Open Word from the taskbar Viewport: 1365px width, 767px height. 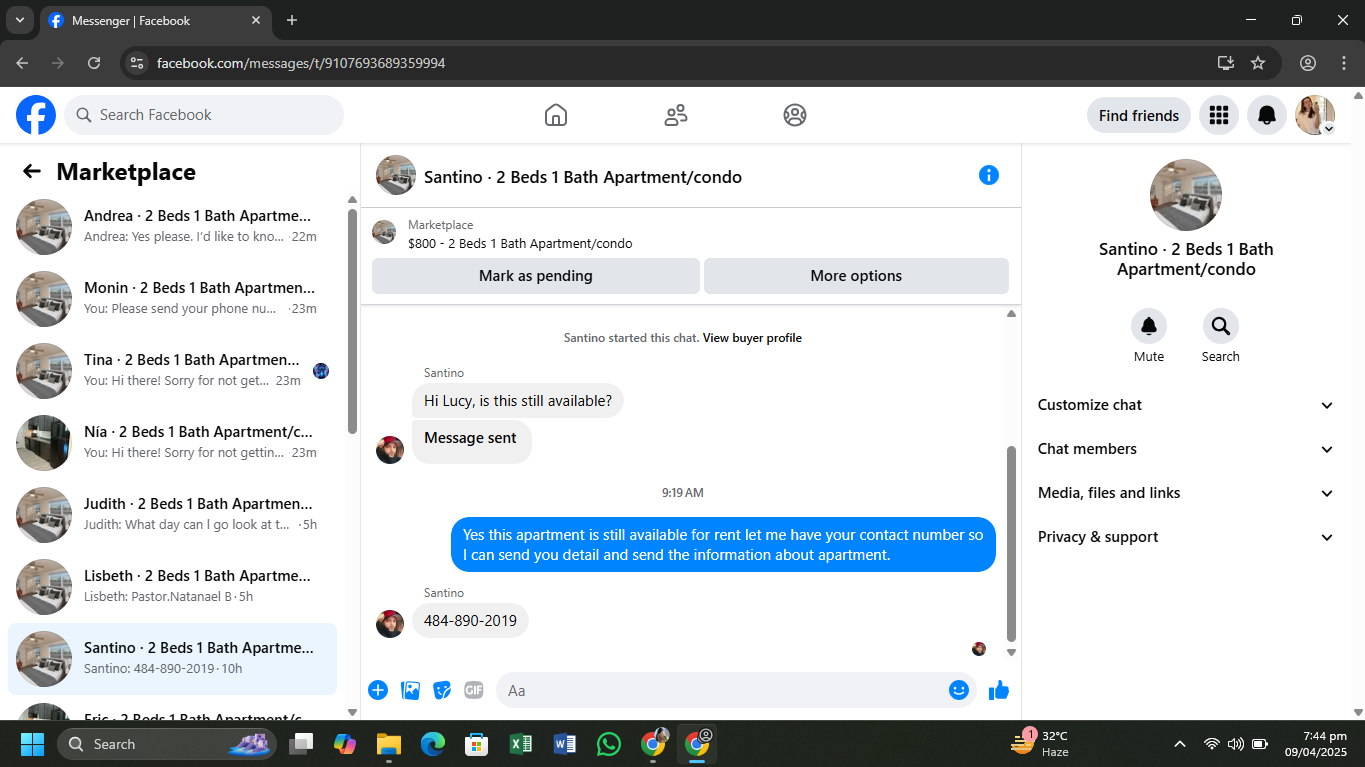564,744
